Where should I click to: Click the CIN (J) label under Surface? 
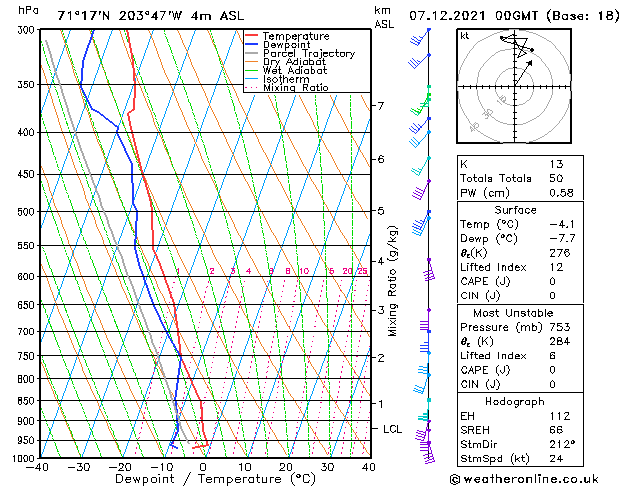click(480, 296)
